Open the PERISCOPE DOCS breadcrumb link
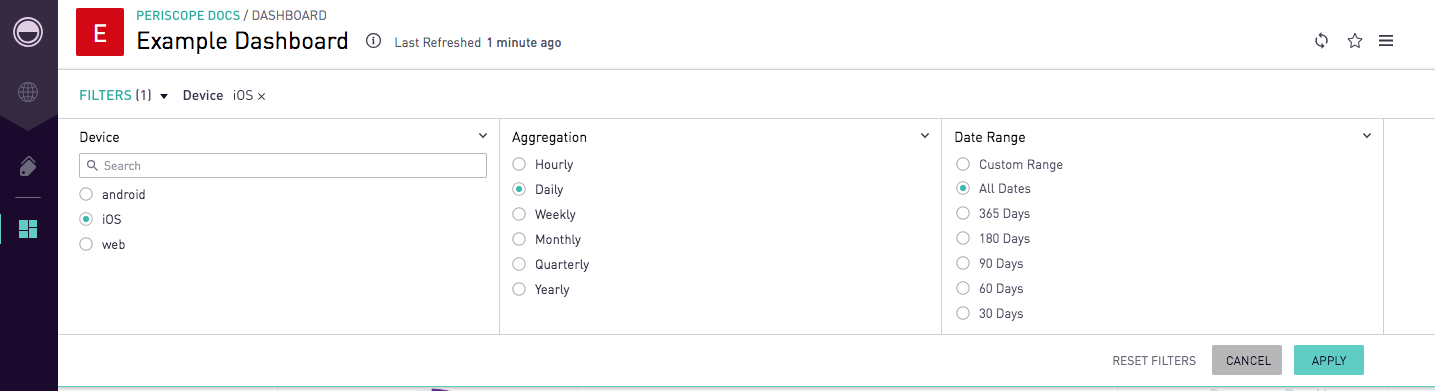 (x=188, y=16)
